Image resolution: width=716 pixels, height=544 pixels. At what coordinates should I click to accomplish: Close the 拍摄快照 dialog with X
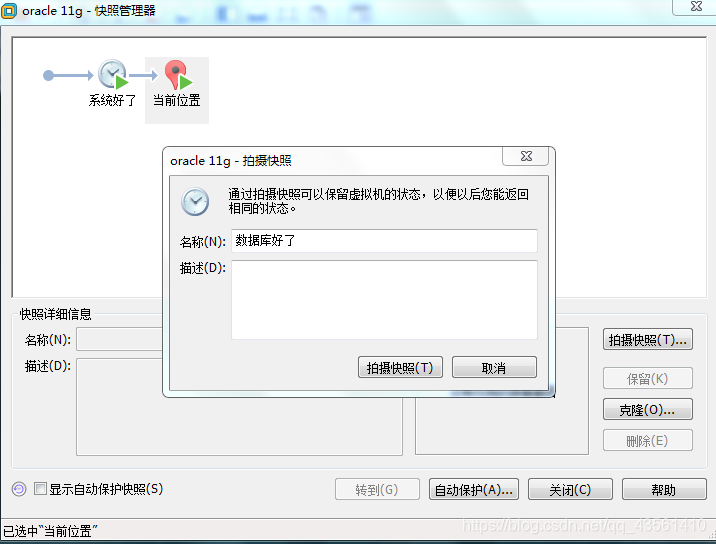click(526, 156)
